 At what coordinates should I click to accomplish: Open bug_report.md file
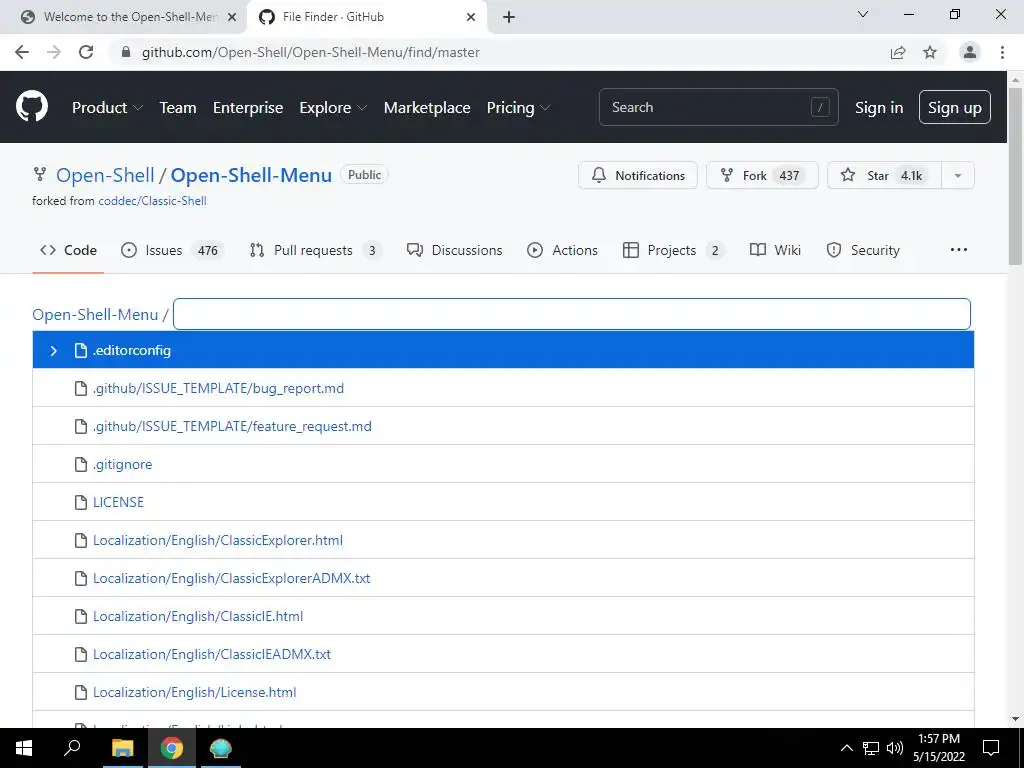218,389
